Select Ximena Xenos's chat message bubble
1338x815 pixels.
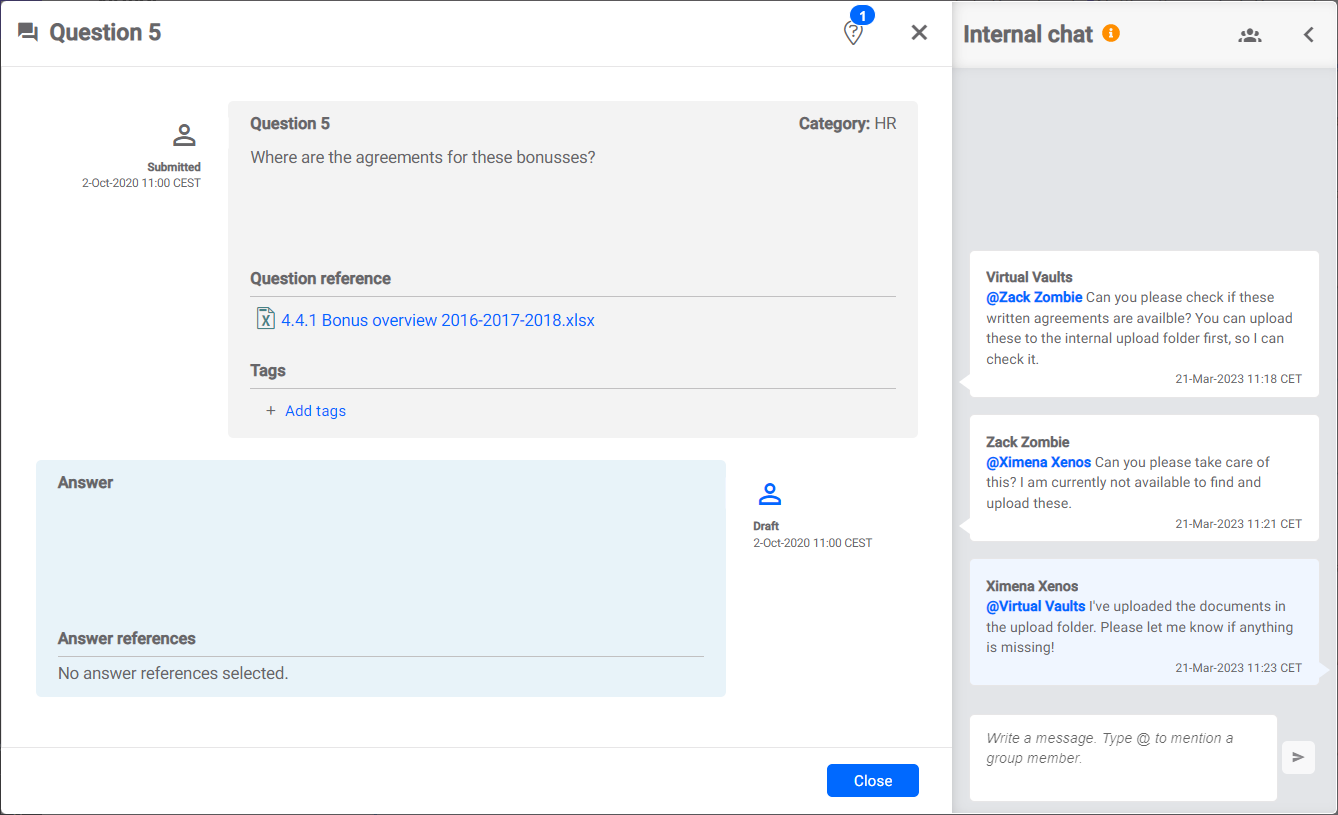tap(1144, 622)
